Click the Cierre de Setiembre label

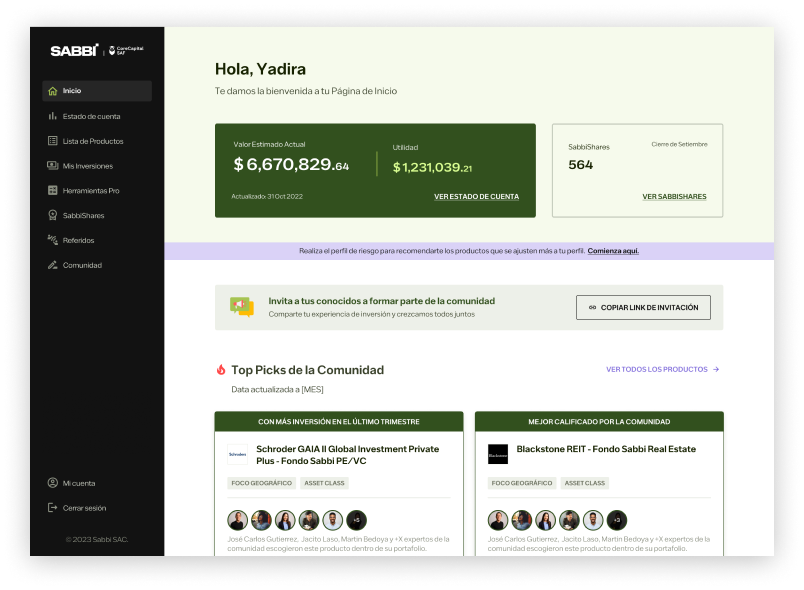(679, 144)
